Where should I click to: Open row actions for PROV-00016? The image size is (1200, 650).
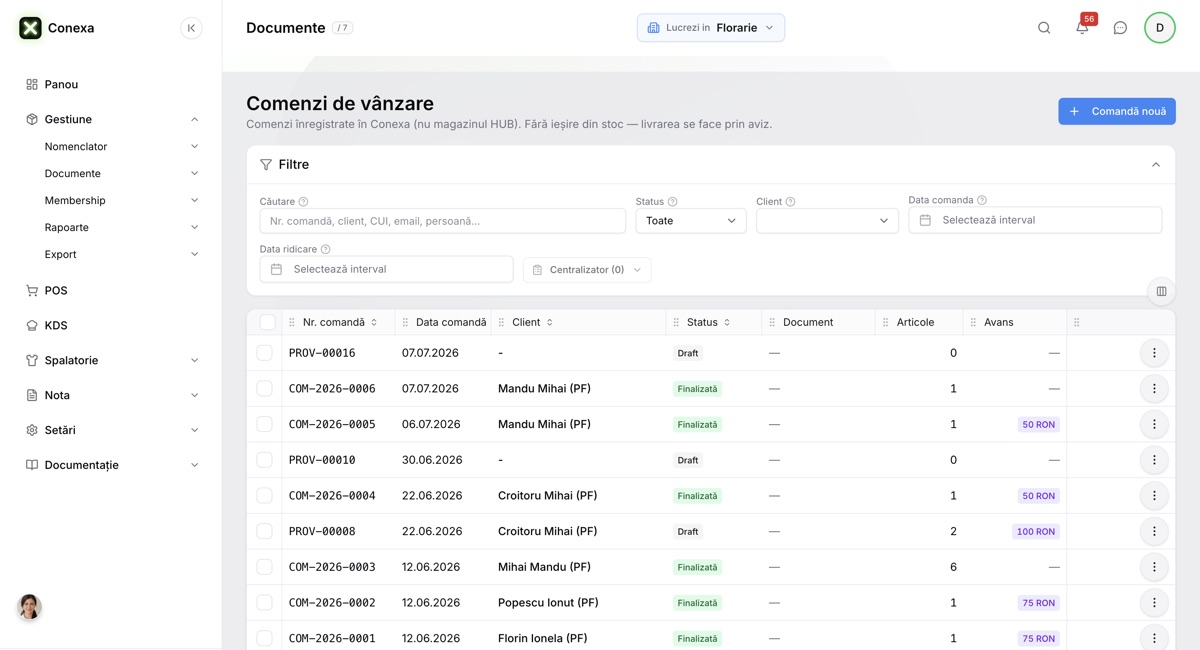pos(1154,353)
